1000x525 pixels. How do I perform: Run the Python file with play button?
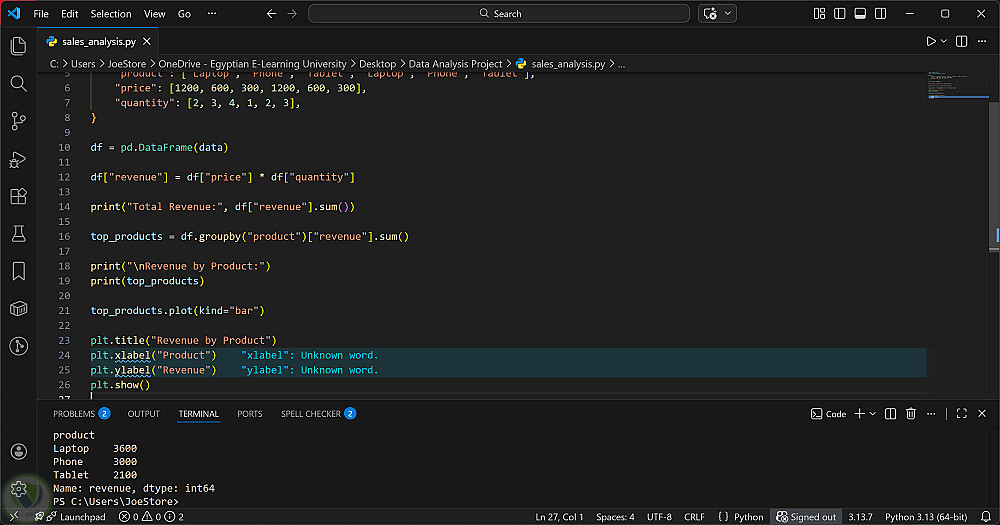click(x=930, y=41)
